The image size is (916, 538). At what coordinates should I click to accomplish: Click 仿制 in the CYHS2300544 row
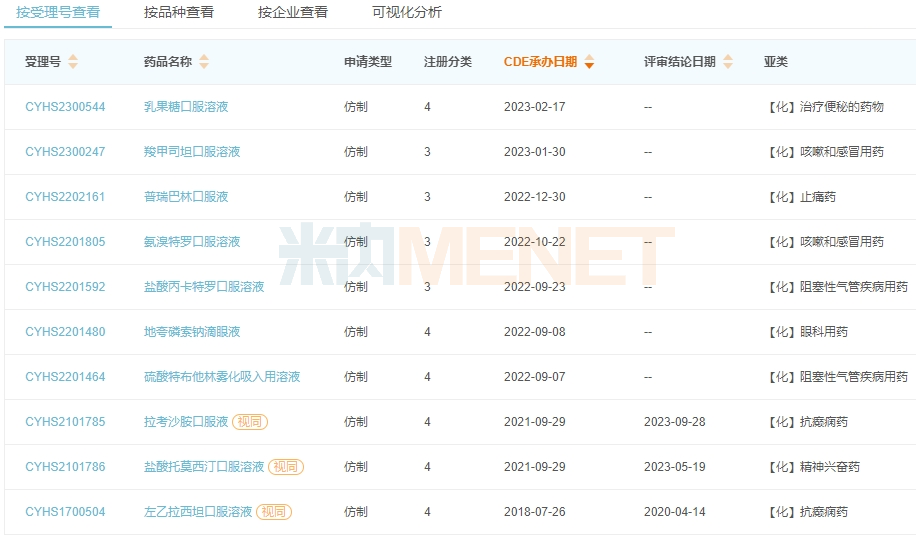pyautogui.click(x=356, y=107)
